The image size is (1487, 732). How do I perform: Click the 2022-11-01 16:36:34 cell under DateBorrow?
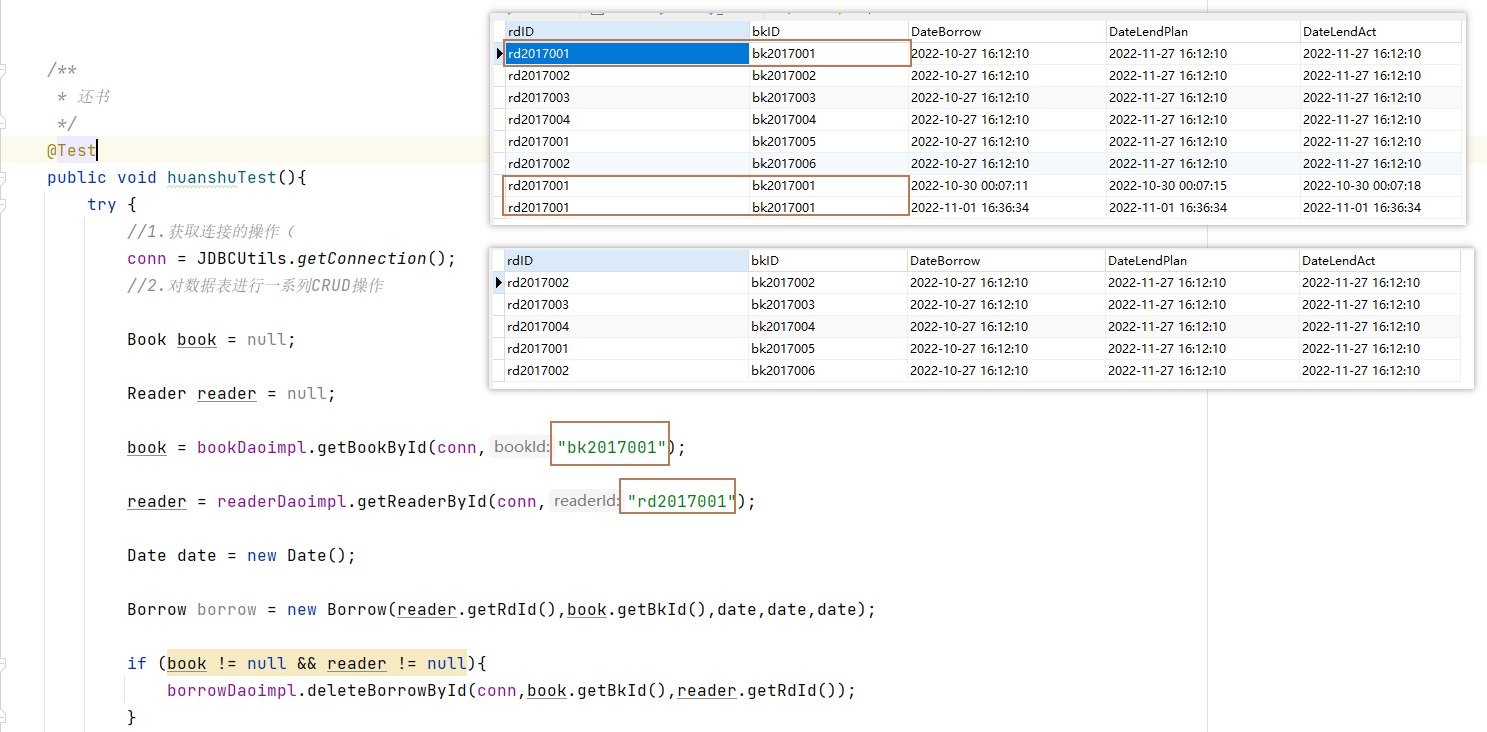coord(1007,207)
